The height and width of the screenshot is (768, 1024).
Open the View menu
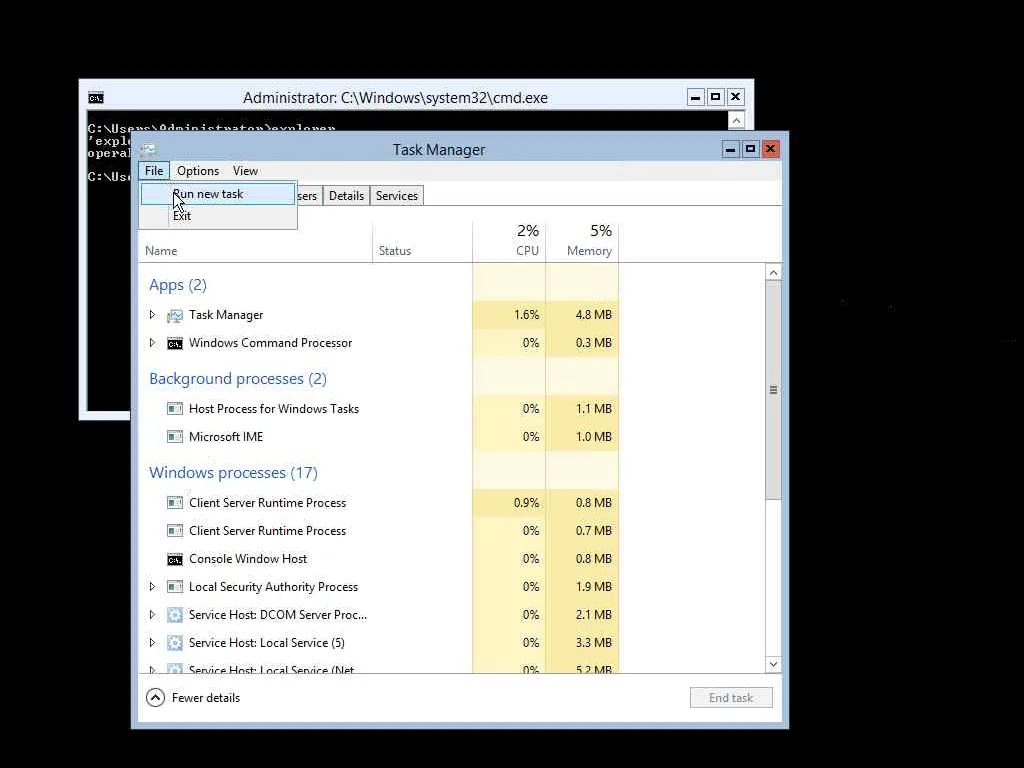246,170
